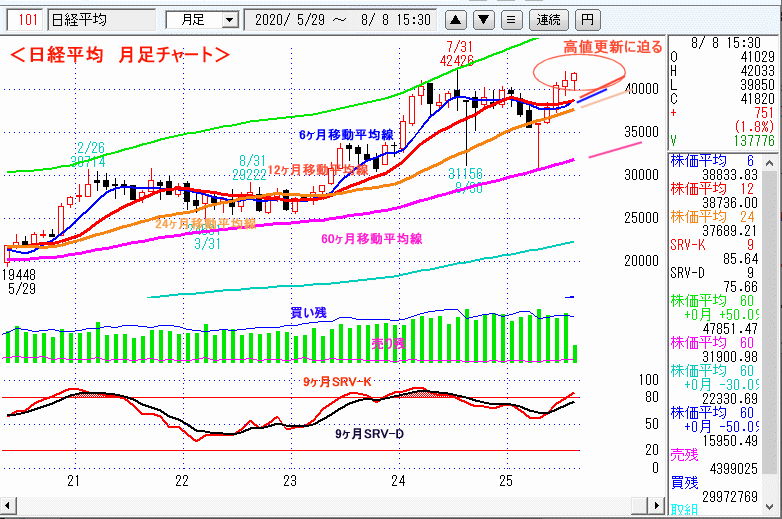
Task: Click the value 15950.49
Action: click(730, 441)
